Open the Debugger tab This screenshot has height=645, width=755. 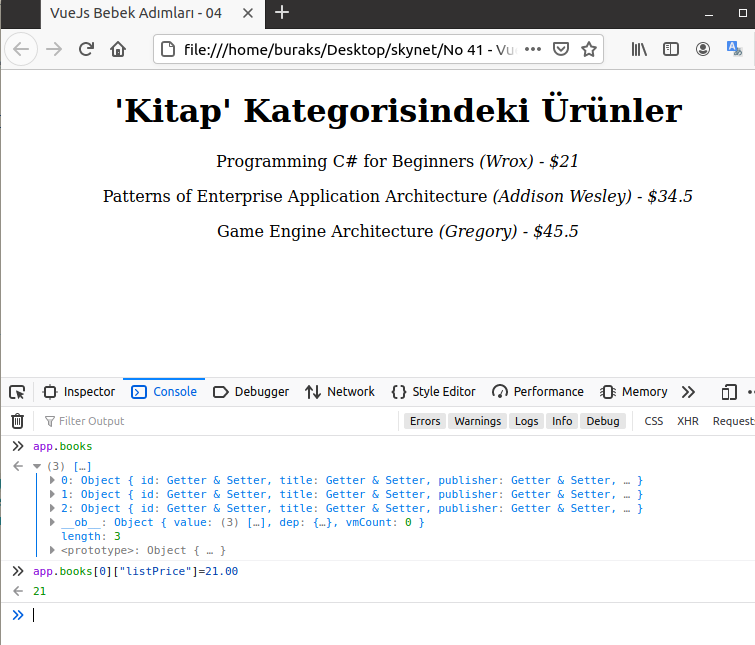tap(251, 392)
